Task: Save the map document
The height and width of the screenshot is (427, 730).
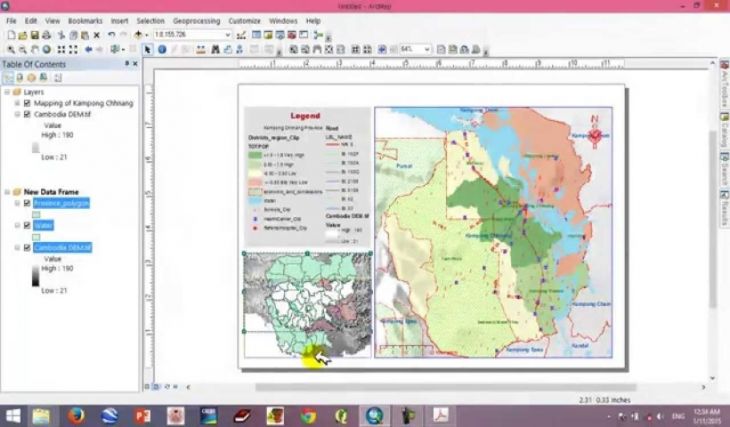Action: tap(34, 35)
